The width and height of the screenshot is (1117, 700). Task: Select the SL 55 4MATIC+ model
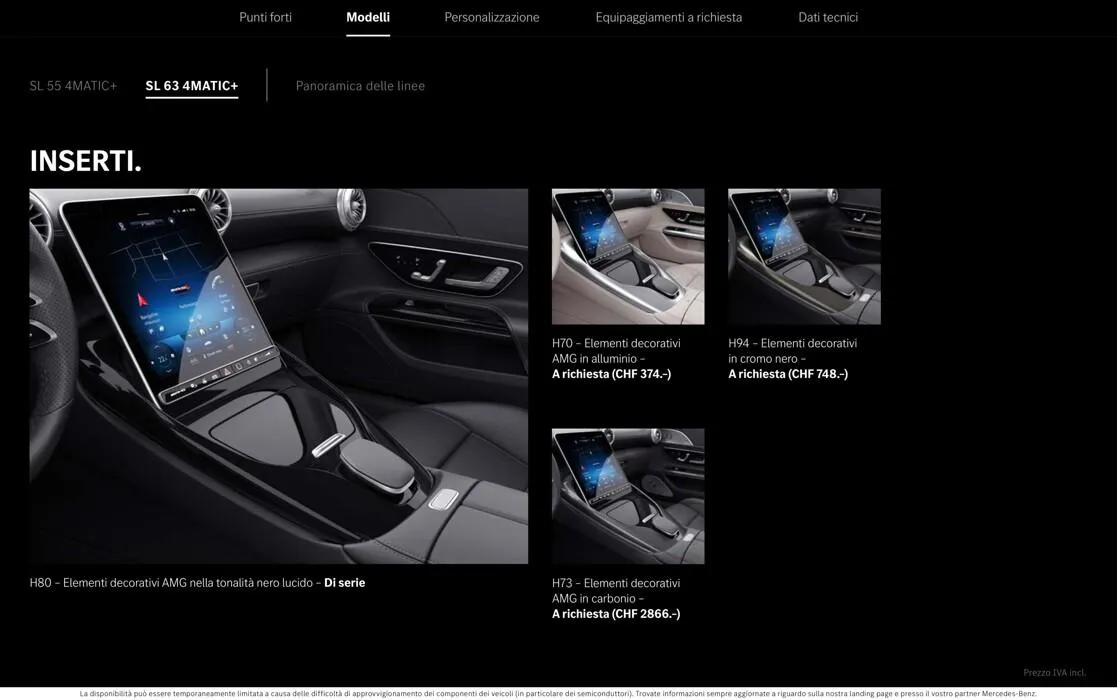click(x=72, y=85)
